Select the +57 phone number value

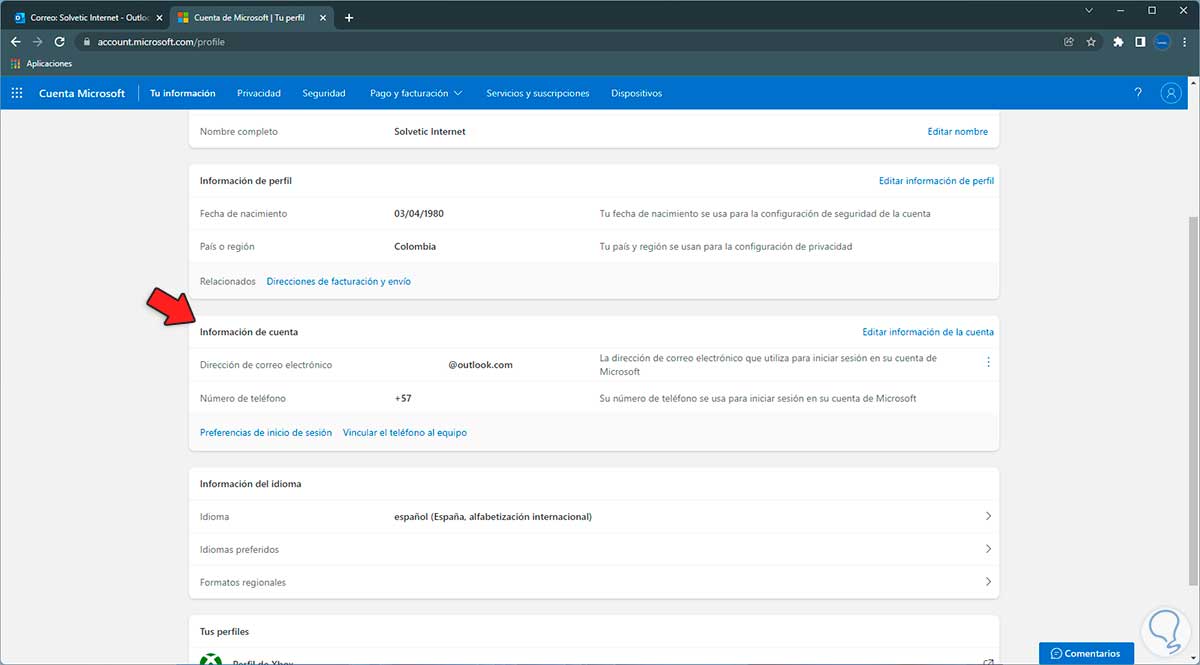(x=403, y=398)
